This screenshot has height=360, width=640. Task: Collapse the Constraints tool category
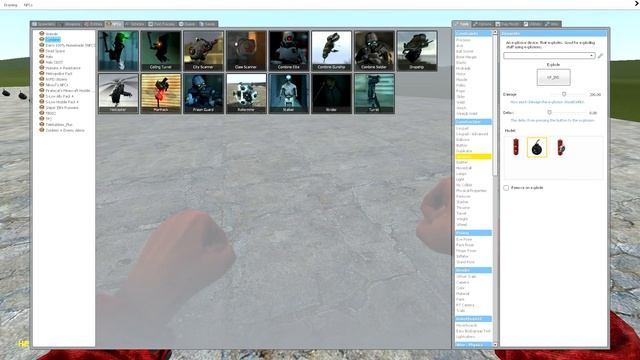tap(473, 33)
